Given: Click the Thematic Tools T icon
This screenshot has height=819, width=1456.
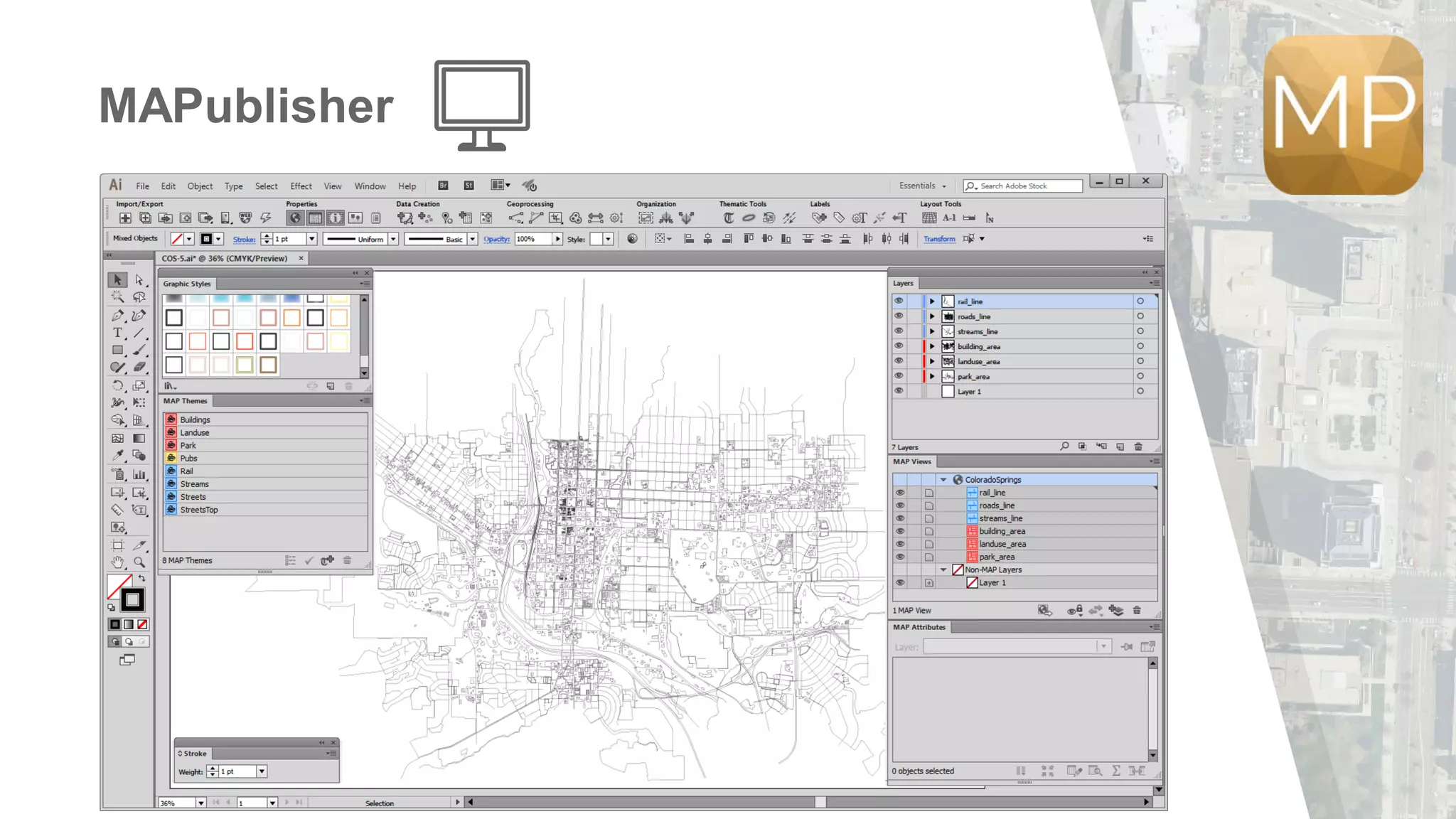Looking at the screenshot, I should tap(729, 218).
